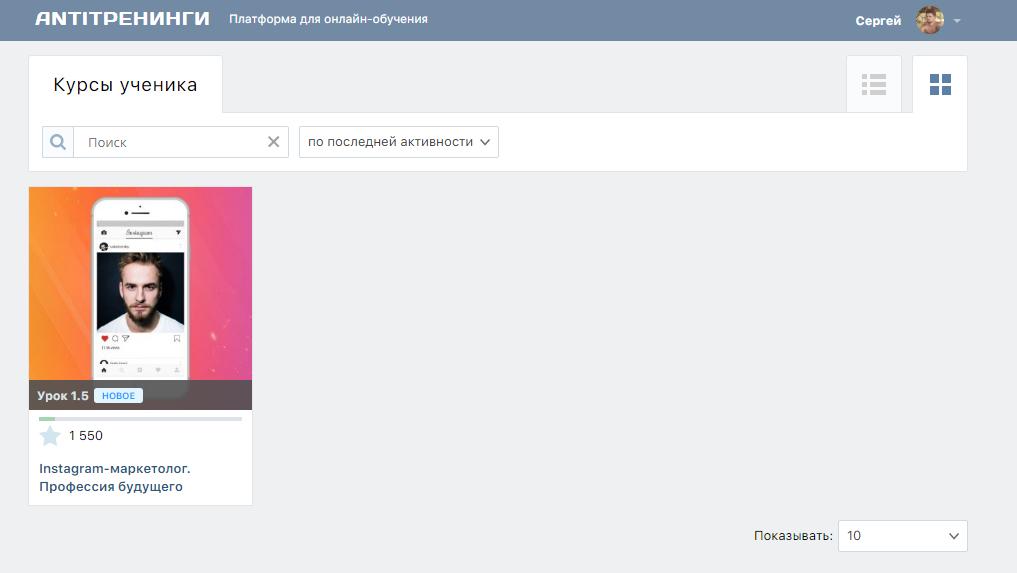The width and height of the screenshot is (1017, 573).
Task: Open the Показывать items-per-page dropdown
Action: [x=902, y=536]
